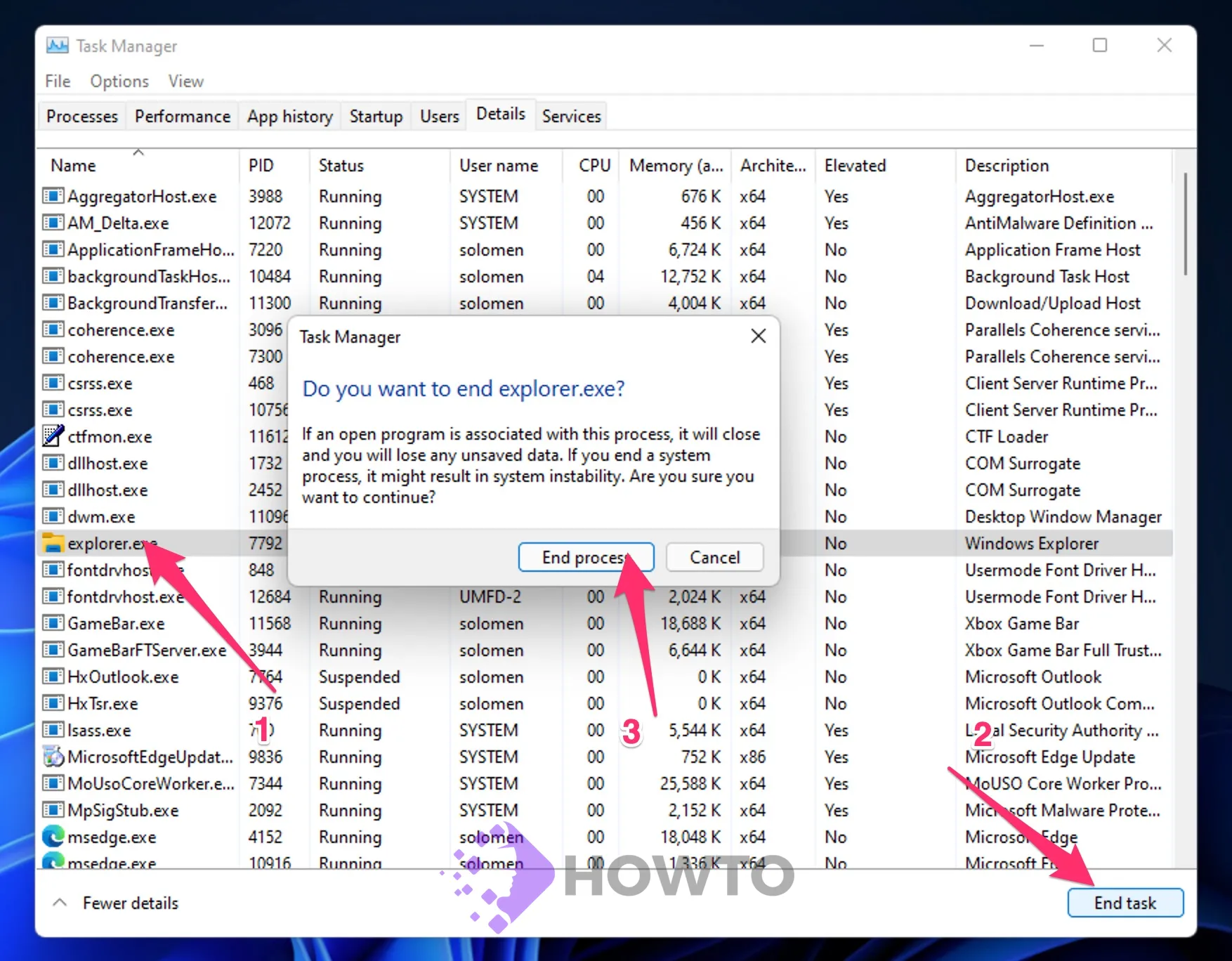1232x961 pixels.
Task: Click the MpSigStub.exe process icon
Action: coord(53,810)
